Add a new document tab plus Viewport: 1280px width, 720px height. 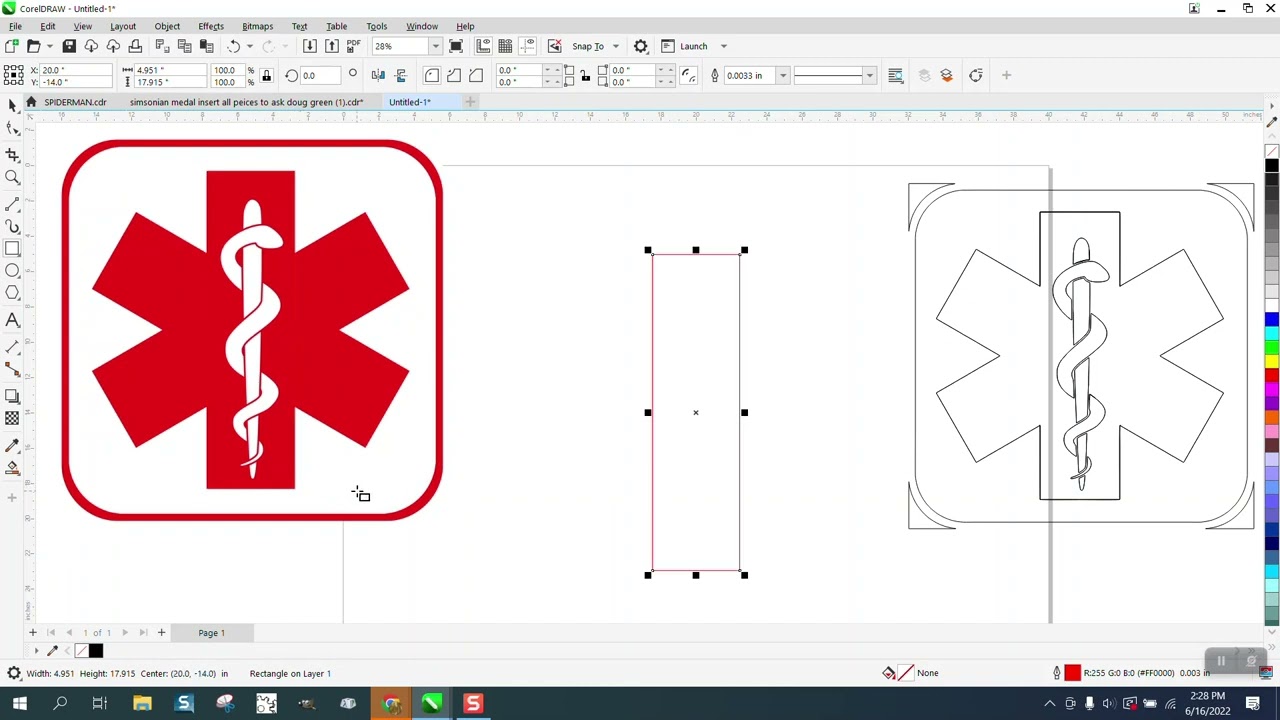coord(470,101)
